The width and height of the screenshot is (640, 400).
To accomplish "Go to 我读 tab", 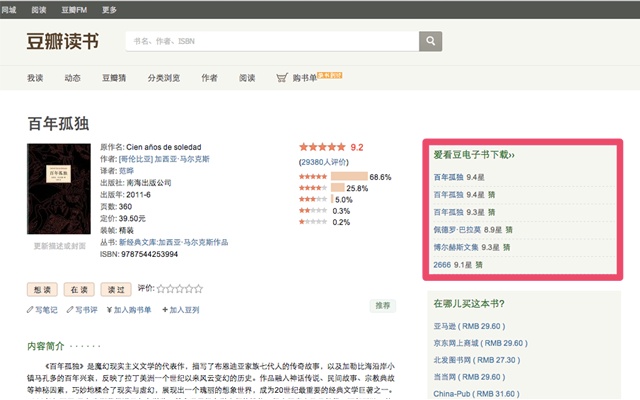I will (35, 78).
